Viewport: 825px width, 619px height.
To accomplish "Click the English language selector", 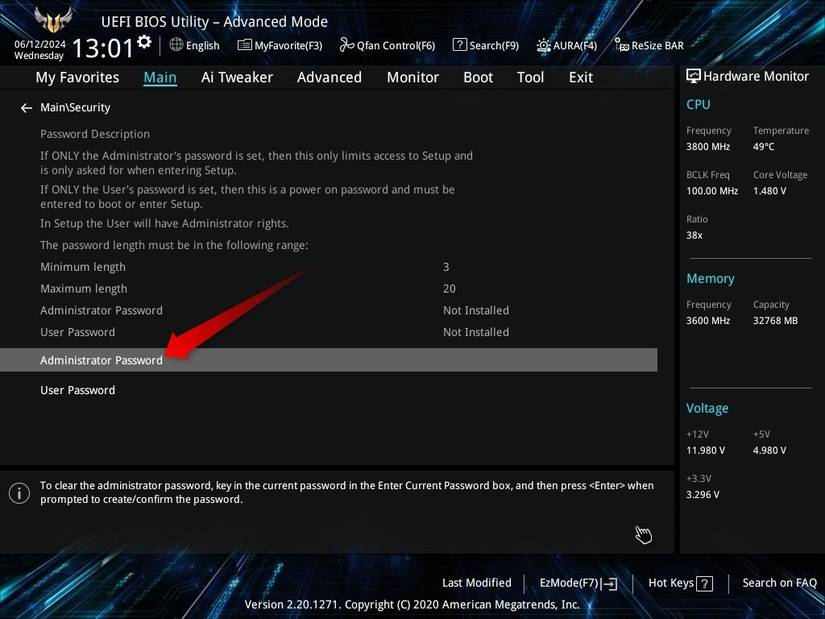I will pos(195,45).
